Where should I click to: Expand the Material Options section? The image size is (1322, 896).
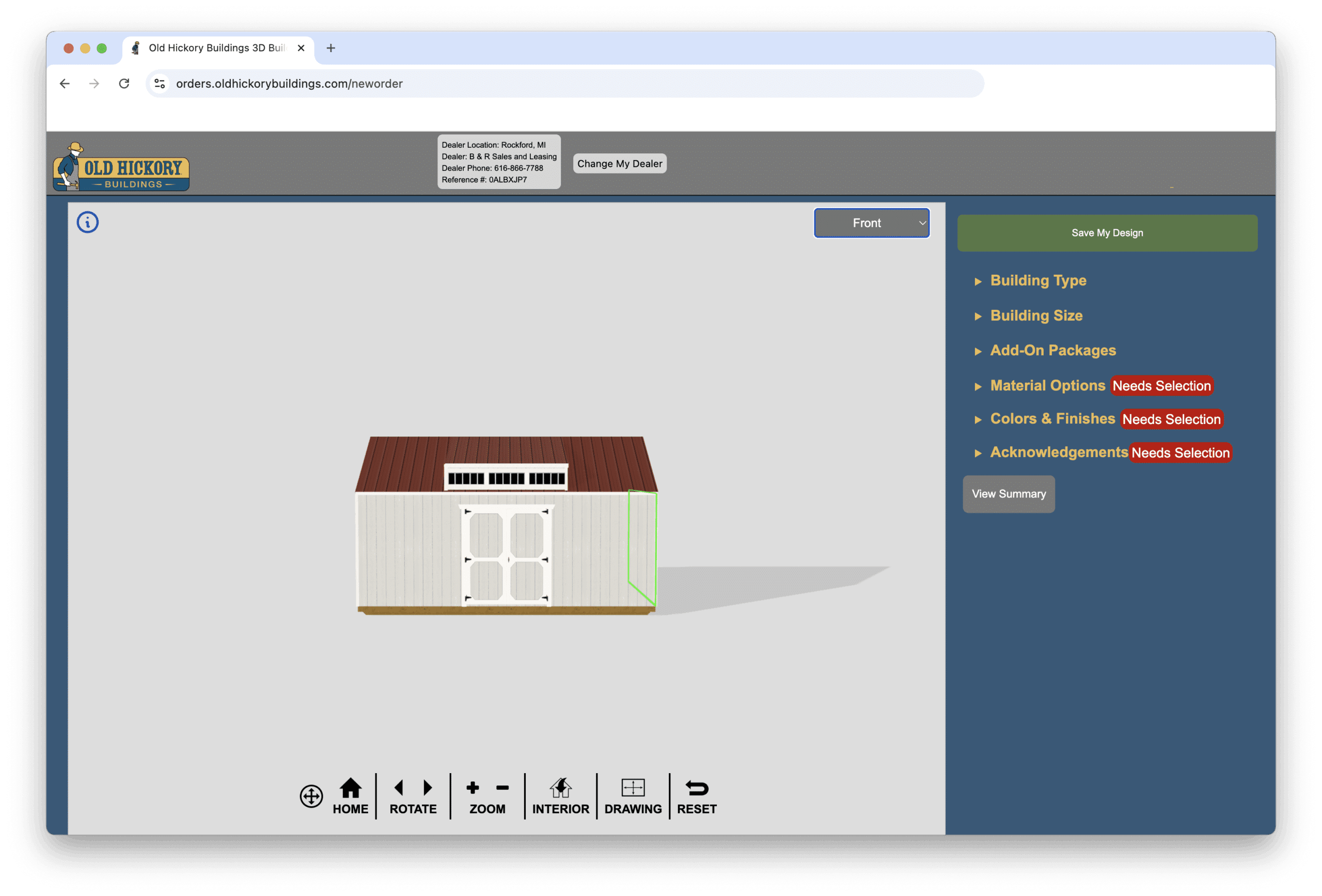(x=1047, y=386)
